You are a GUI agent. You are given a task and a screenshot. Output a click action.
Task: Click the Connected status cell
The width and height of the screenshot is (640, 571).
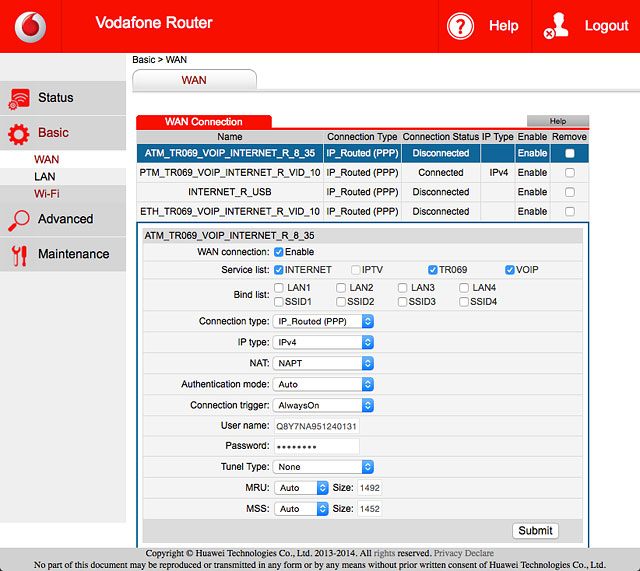[x=441, y=173]
